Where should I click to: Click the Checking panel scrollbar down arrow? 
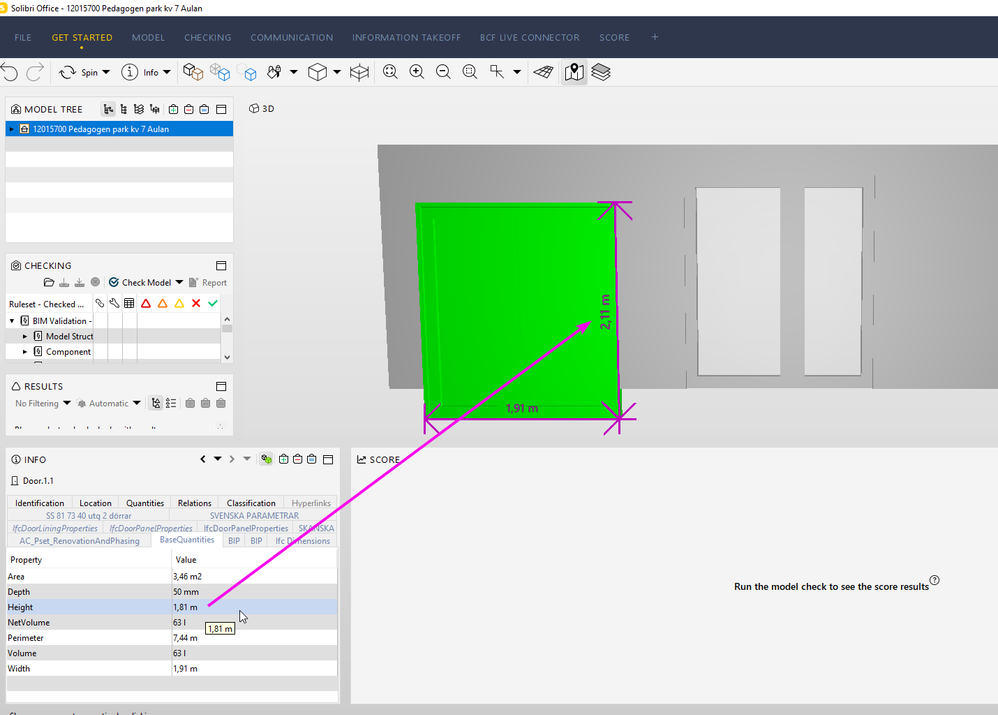pyautogui.click(x=227, y=357)
